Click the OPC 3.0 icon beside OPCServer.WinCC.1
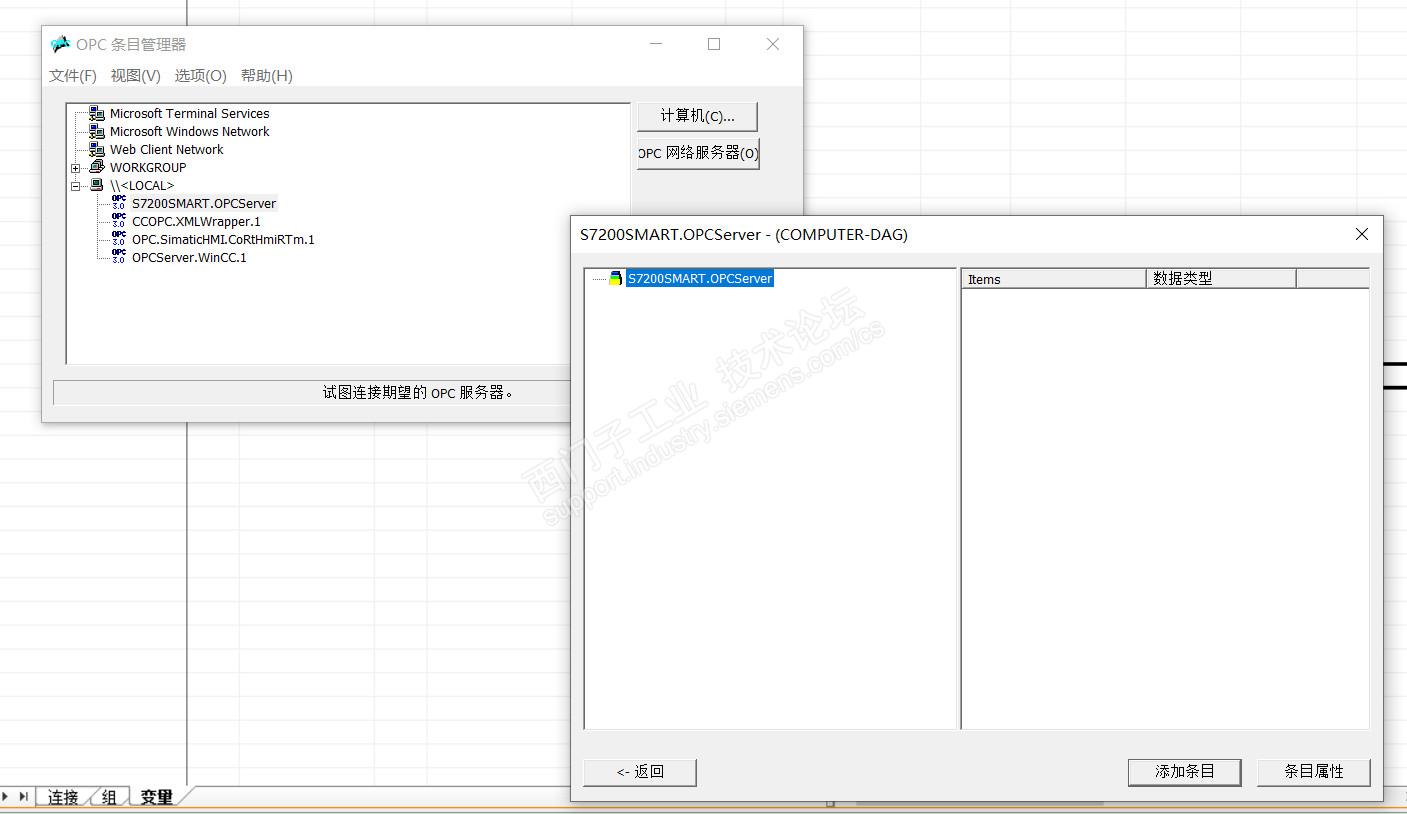 [x=119, y=257]
